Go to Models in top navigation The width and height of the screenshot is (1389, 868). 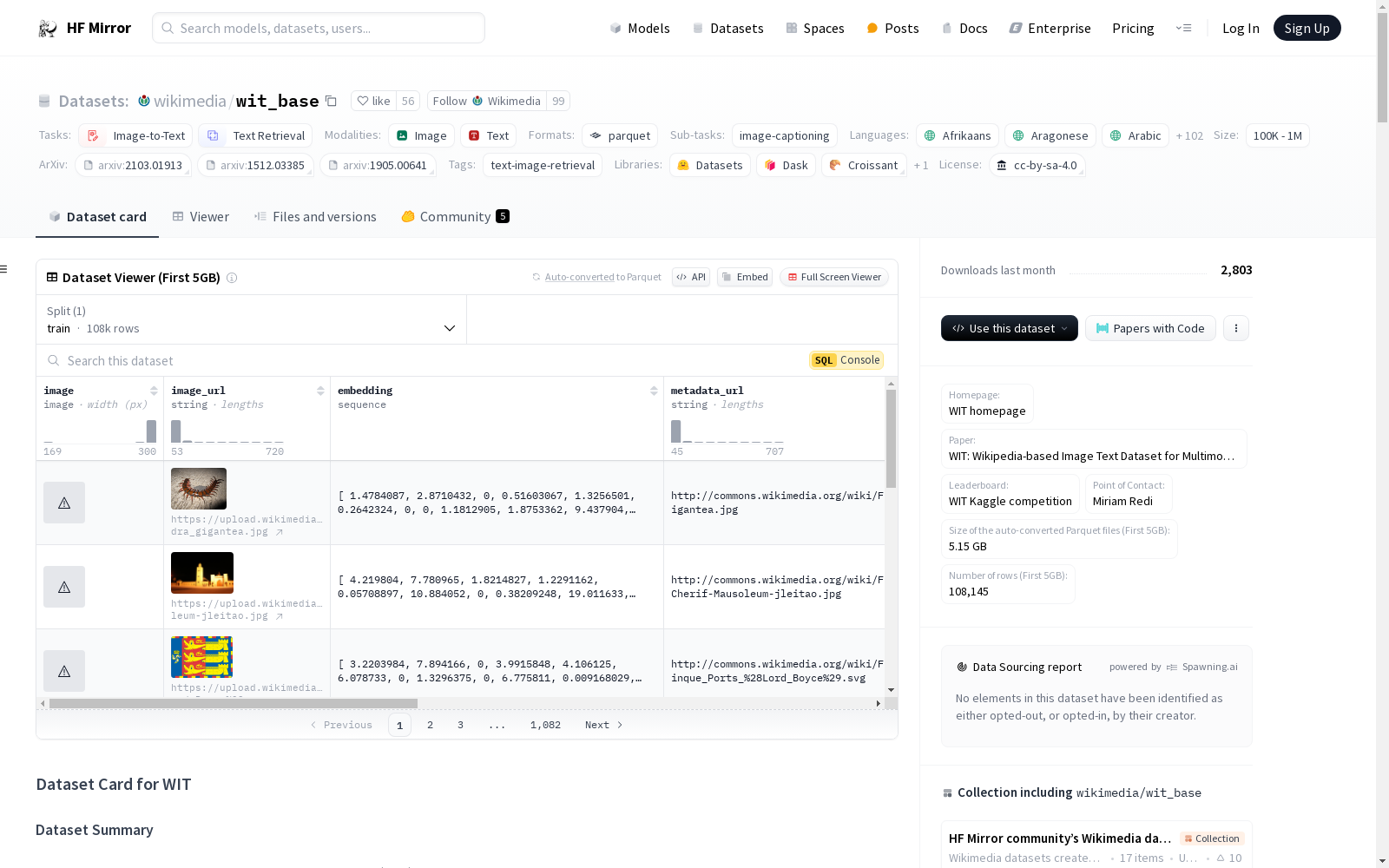[640, 29]
